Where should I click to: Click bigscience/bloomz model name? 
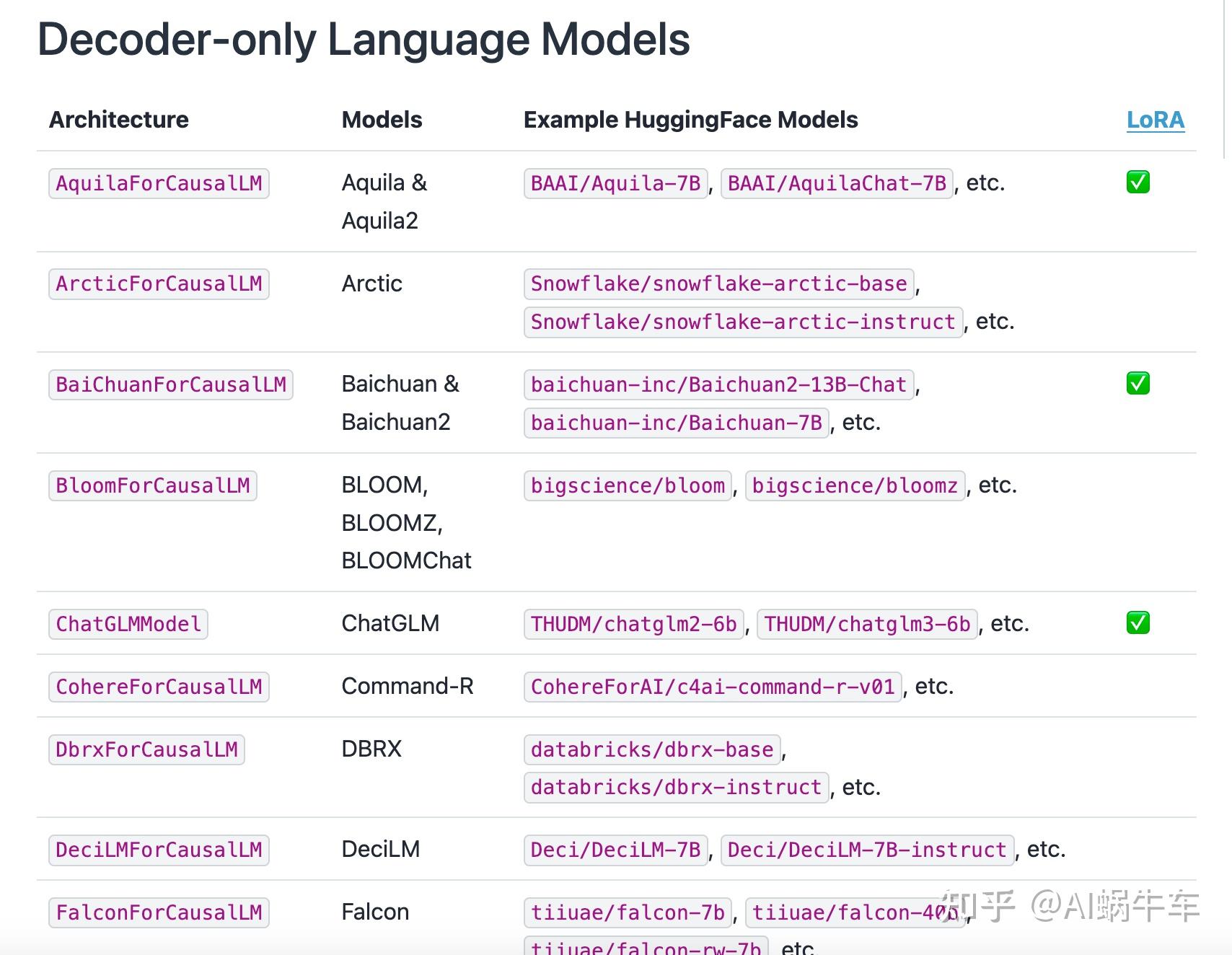pyautogui.click(x=855, y=485)
